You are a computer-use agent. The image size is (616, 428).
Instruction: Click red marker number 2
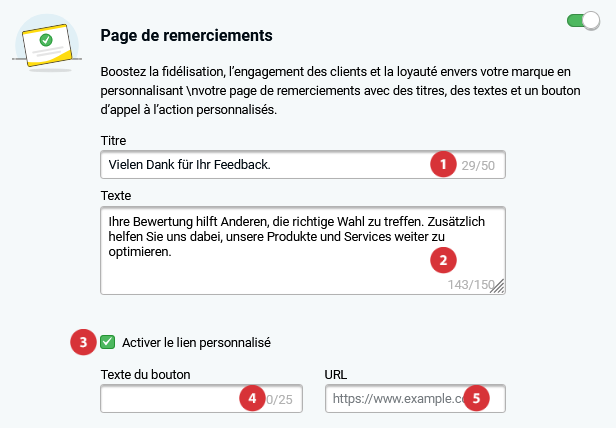[x=443, y=260]
